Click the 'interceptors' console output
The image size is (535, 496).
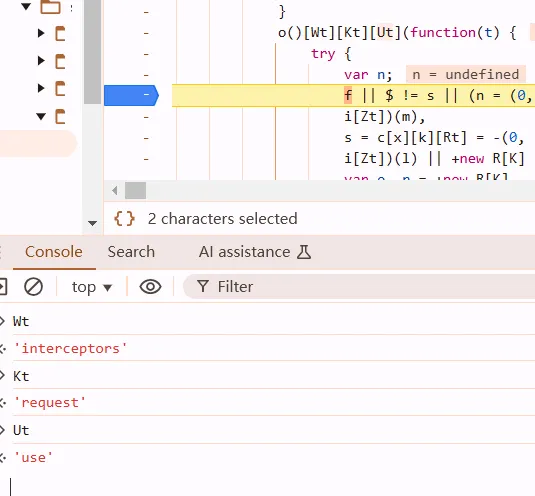pyautogui.click(x=70, y=349)
